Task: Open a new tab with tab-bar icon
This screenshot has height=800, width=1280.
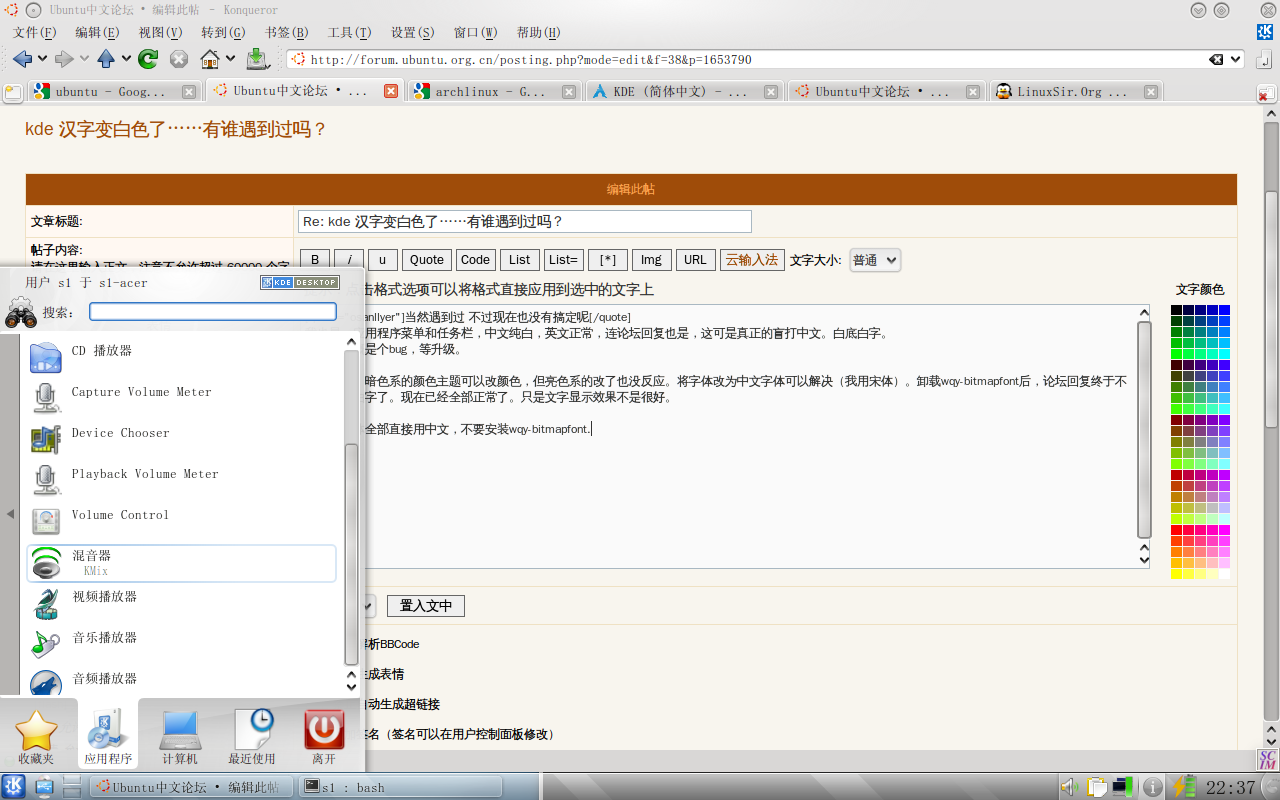Action: tap(12, 93)
